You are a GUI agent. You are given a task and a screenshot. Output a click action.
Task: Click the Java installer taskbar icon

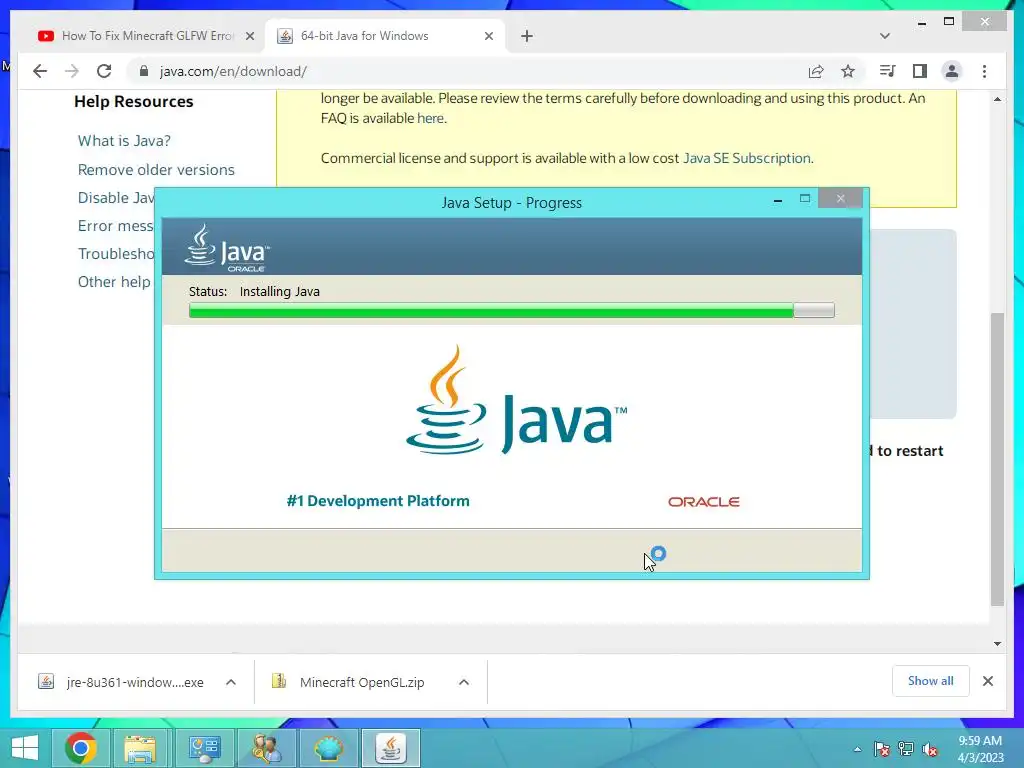391,748
